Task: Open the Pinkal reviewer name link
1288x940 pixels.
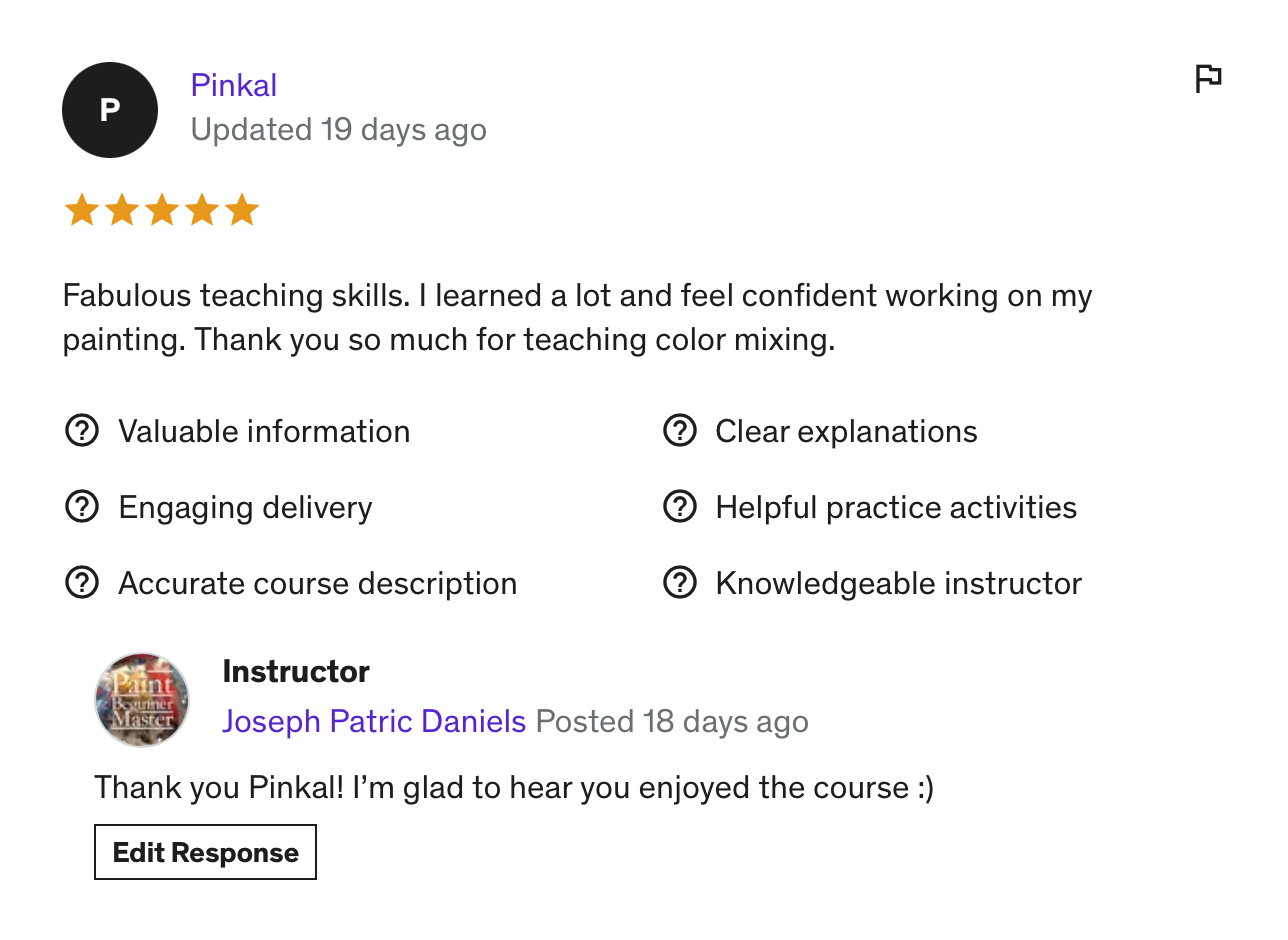Action: tap(233, 85)
